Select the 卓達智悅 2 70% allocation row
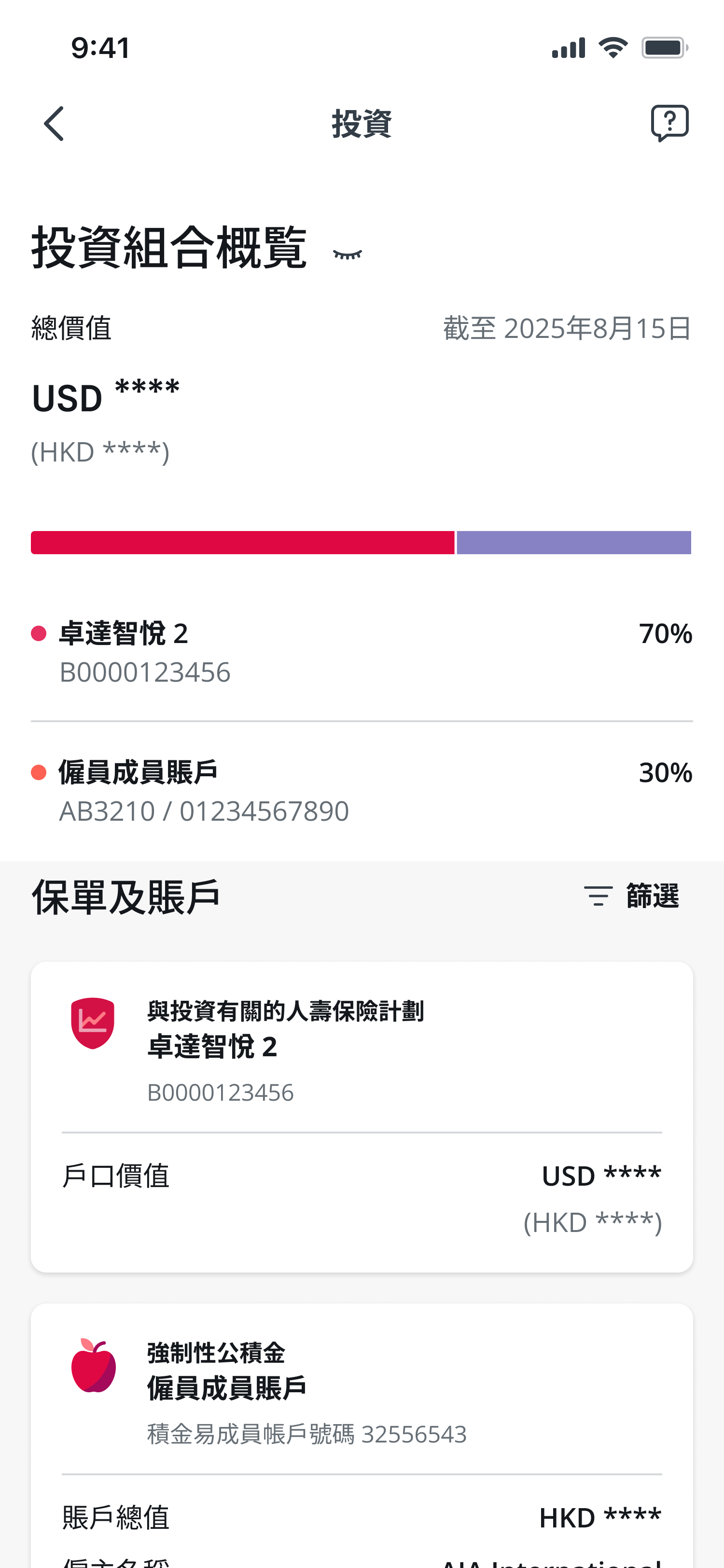This screenshot has width=724, height=1568. click(x=362, y=653)
